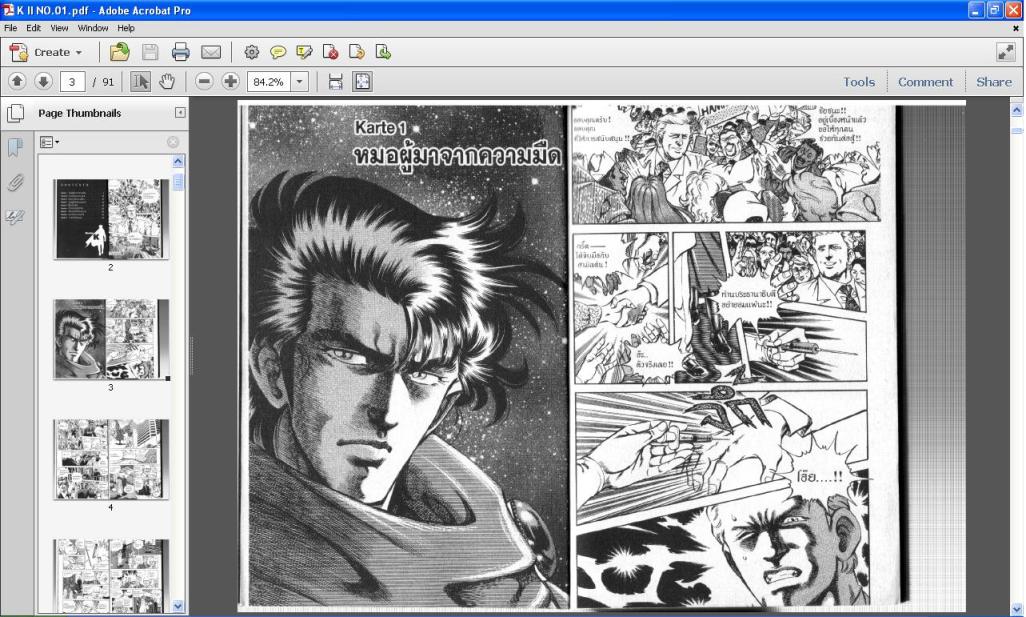The height and width of the screenshot is (617, 1026).
Task: Click the Save floppy disk icon
Action: click(x=150, y=52)
